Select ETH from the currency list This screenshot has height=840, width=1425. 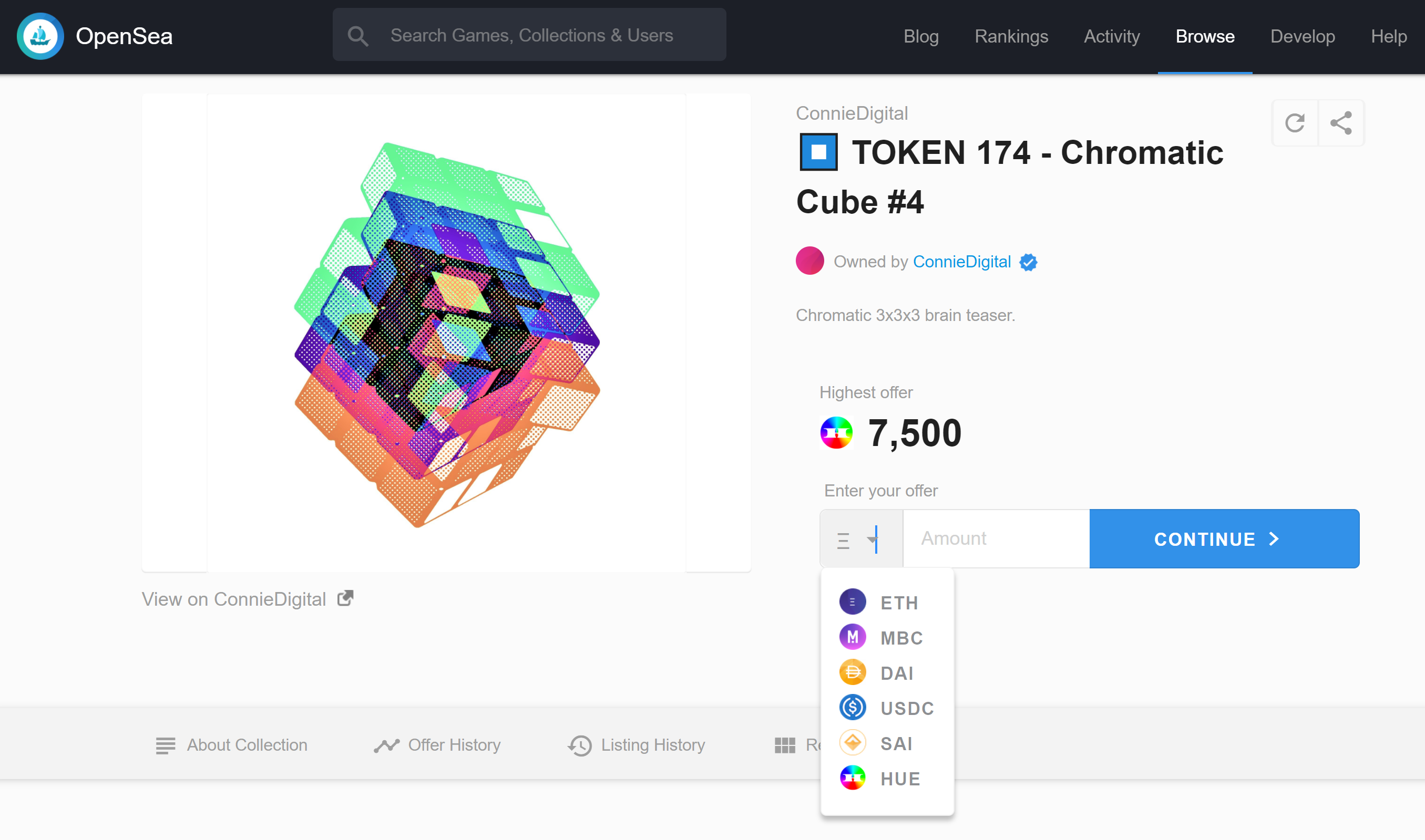887,602
